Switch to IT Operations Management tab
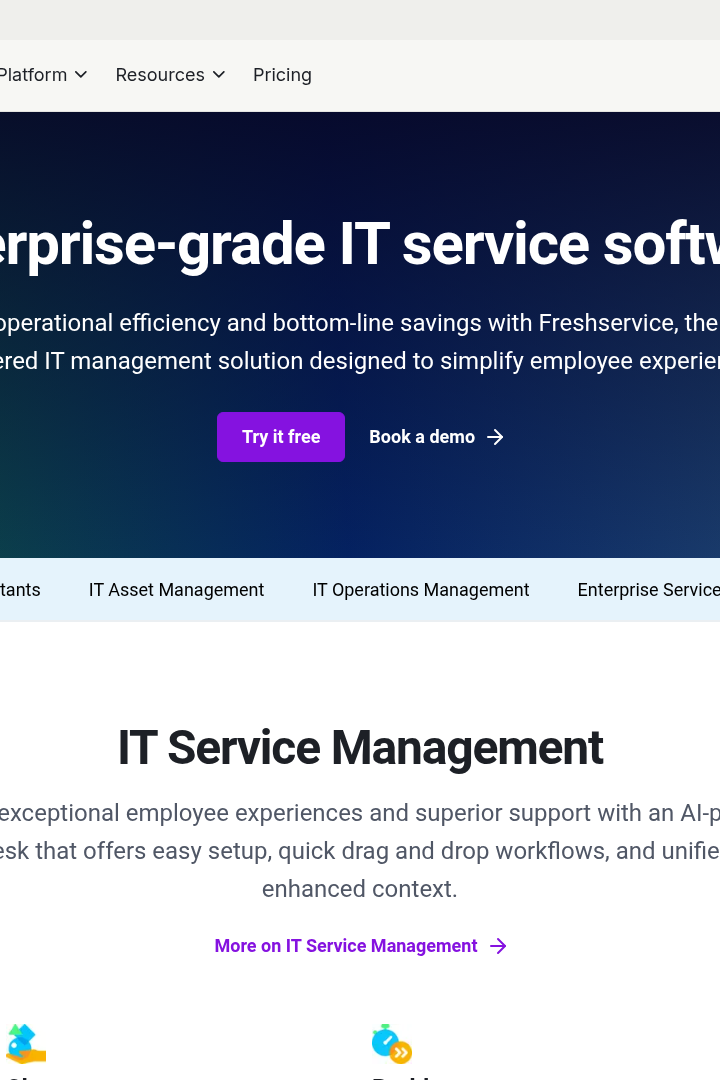Screen dimensions: 720x1080 [x=421, y=590]
